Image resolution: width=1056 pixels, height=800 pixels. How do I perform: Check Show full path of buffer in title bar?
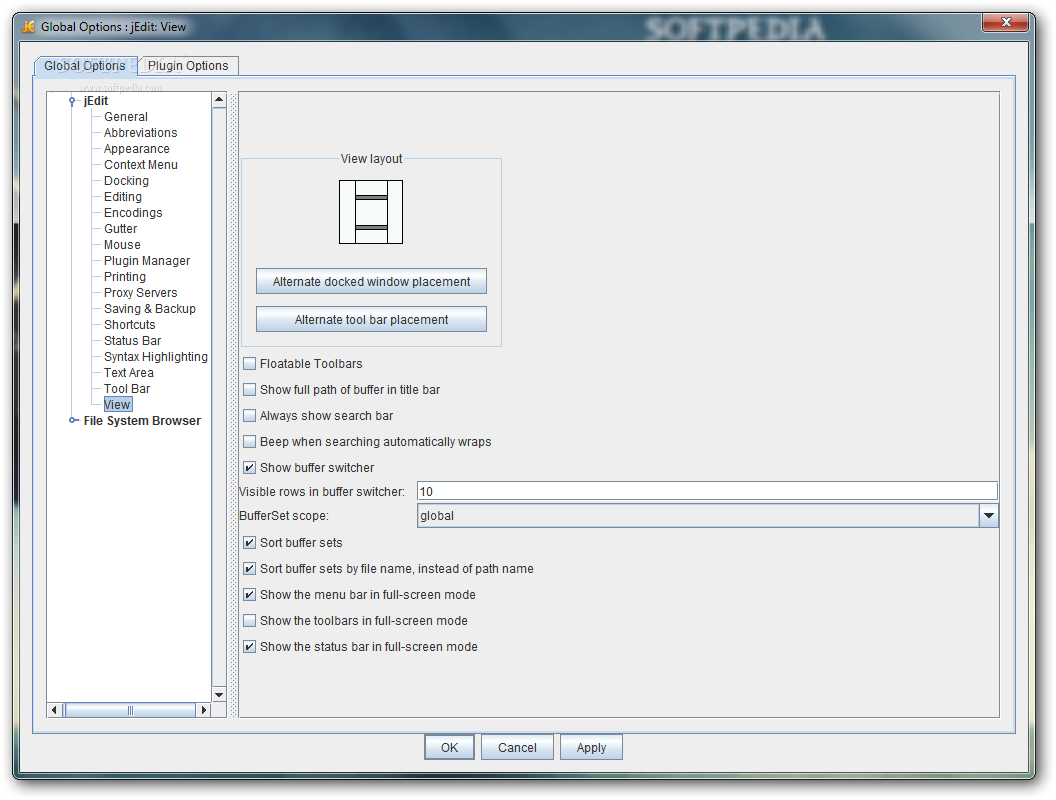click(x=249, y=390)
